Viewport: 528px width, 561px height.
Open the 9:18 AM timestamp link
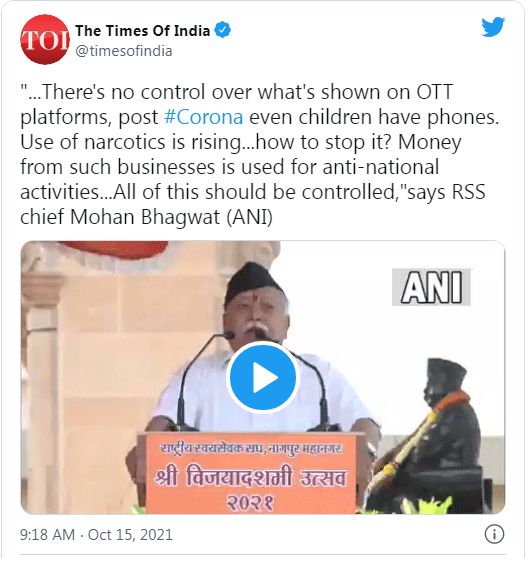point(47,535)
